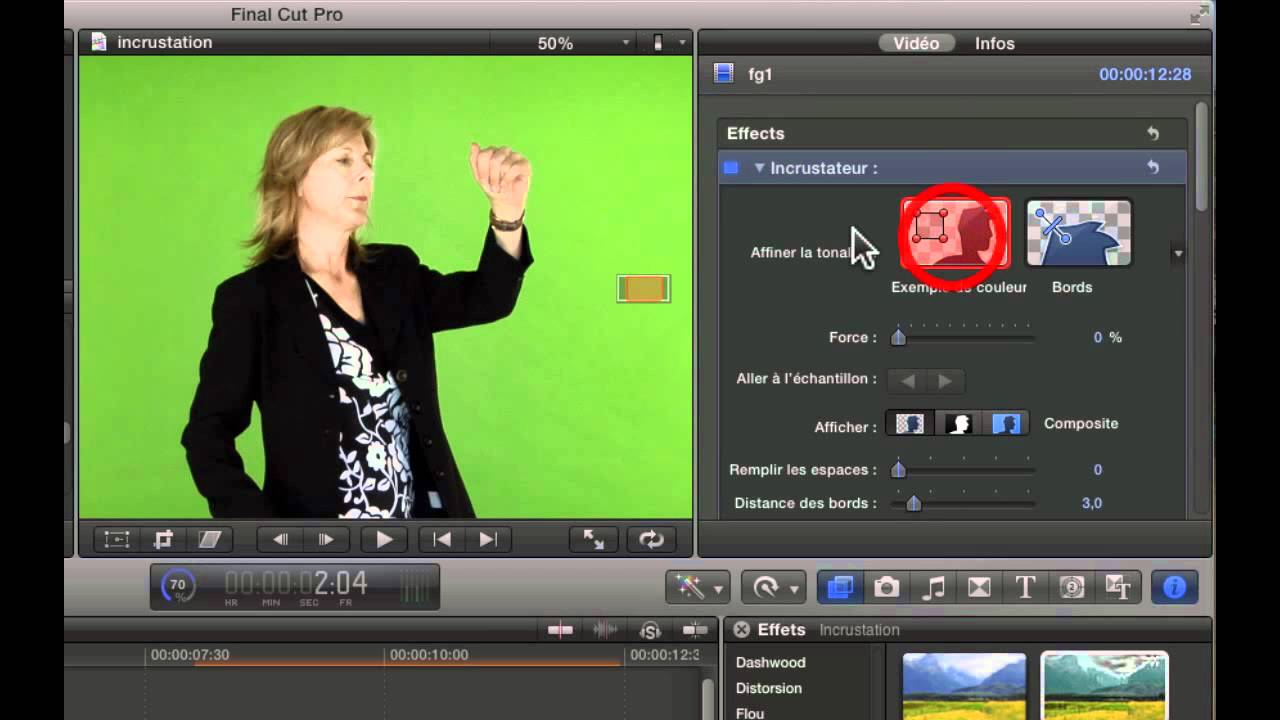Toggle snapping in the timeline
The image size is (1280, 720).
(694, 630)
